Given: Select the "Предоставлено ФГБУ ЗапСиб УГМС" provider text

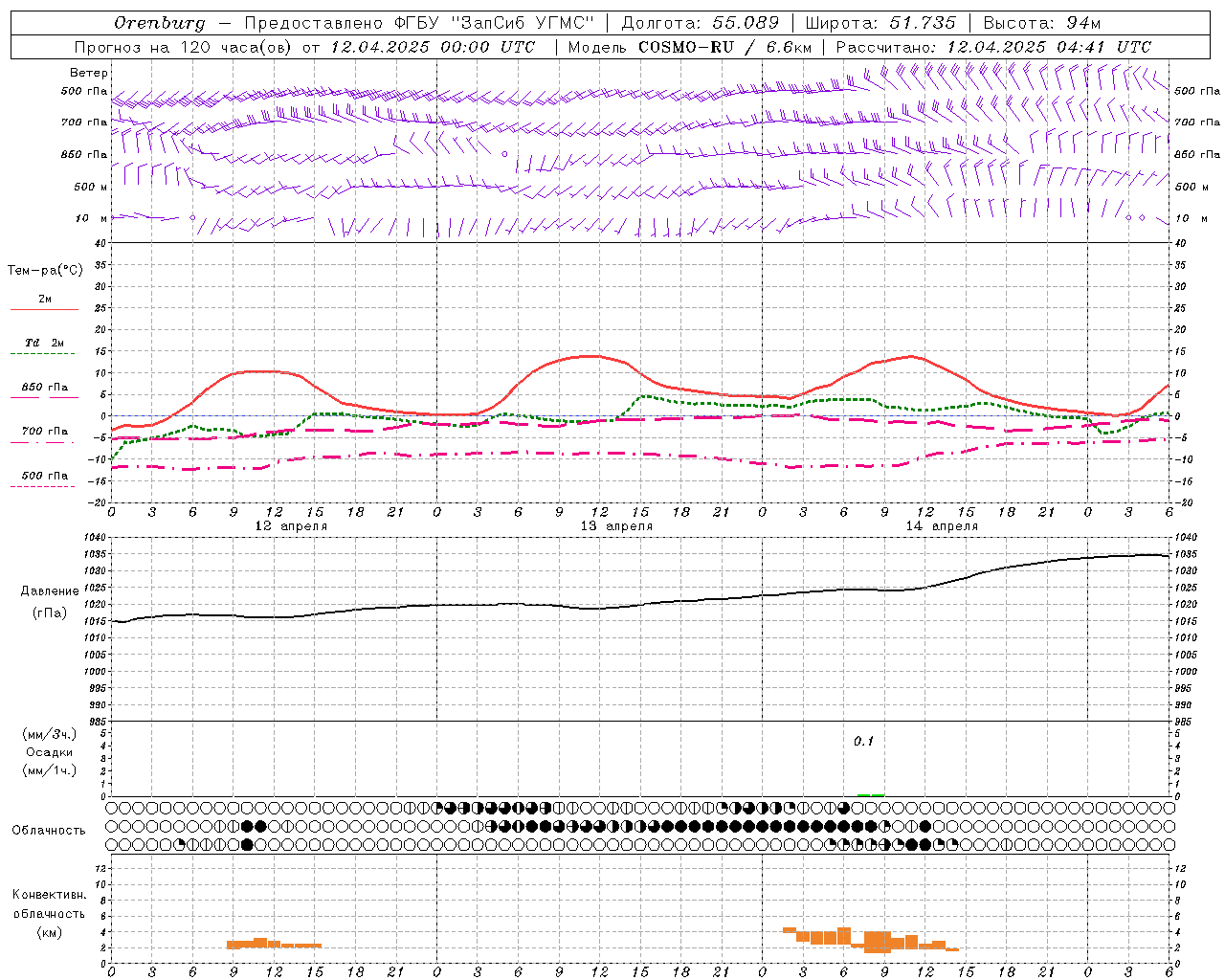Looking at the screenshot, I should click(x=419, y=23).
